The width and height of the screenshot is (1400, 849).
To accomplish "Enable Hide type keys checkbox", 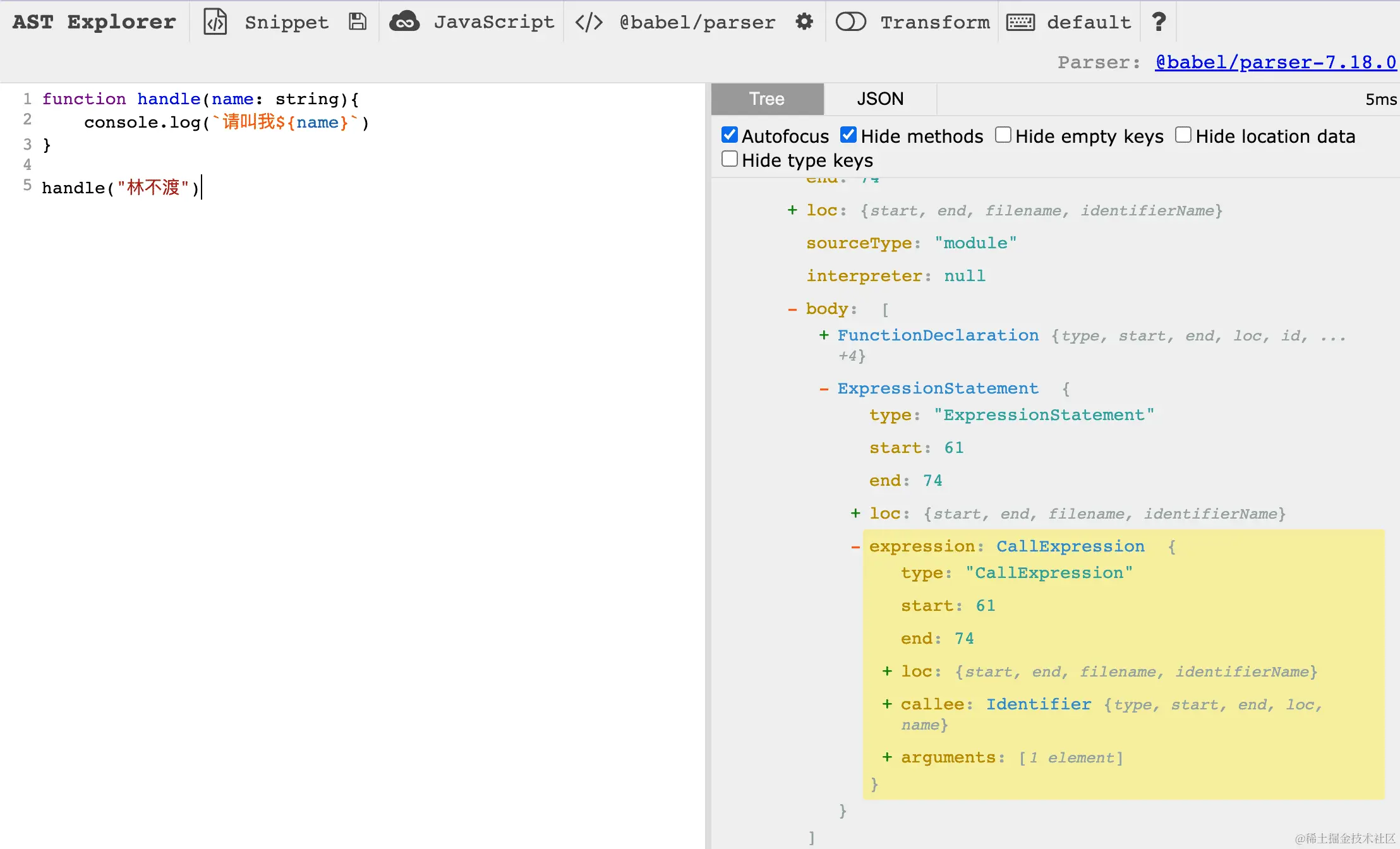I will pyautogui.click(x=730, y=159).
